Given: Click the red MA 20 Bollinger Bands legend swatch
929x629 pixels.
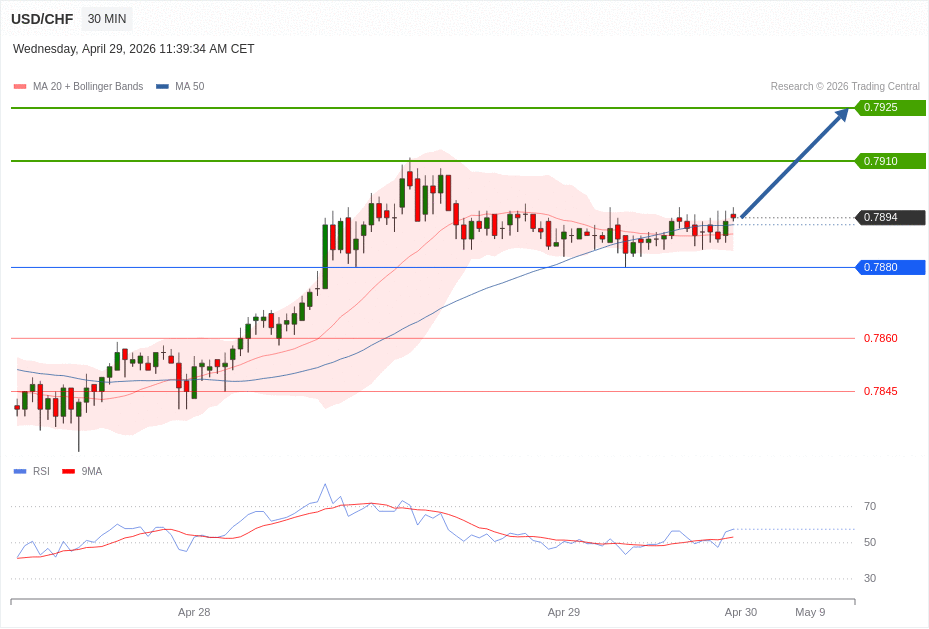Looking at the screenshot, I should (20, 87).
